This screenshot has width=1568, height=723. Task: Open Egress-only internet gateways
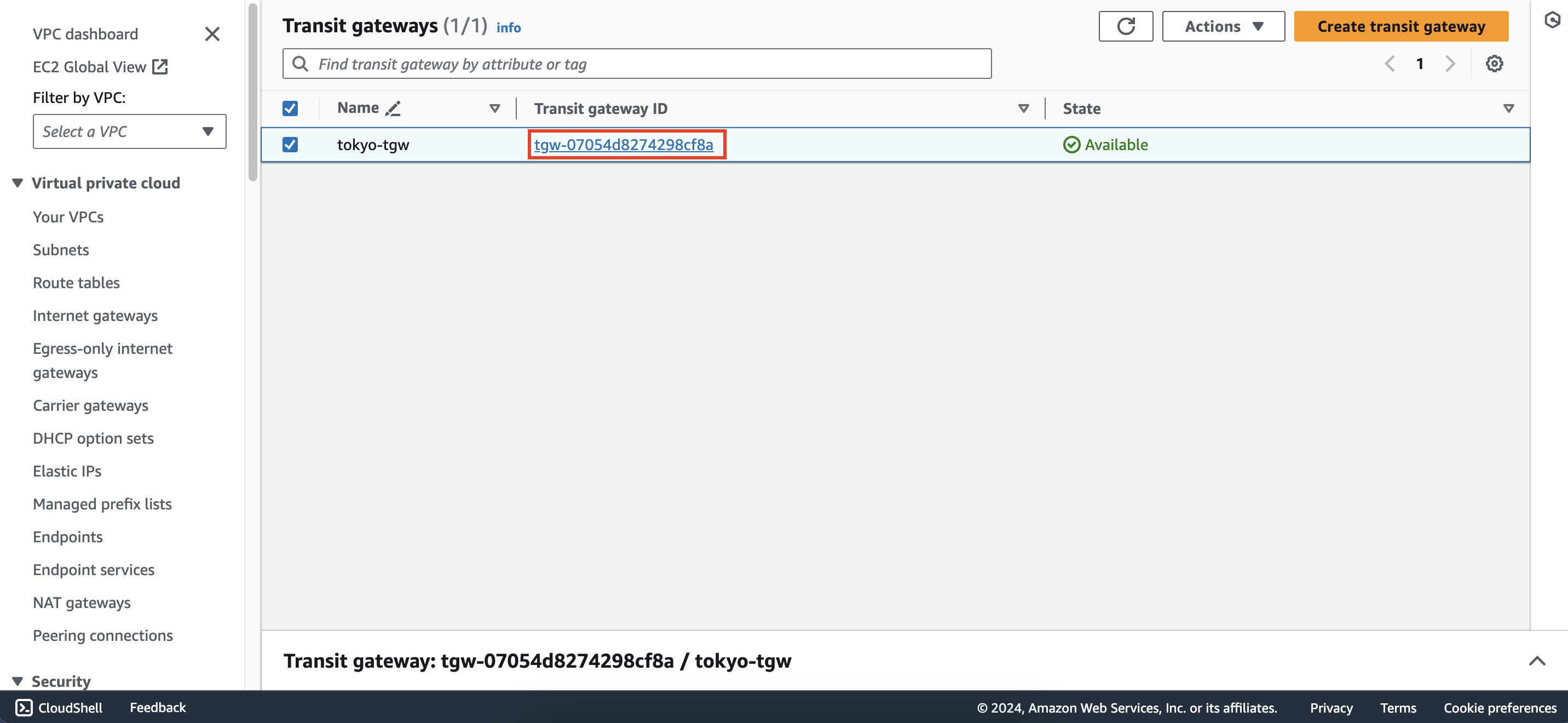click(x=102, y=360)
